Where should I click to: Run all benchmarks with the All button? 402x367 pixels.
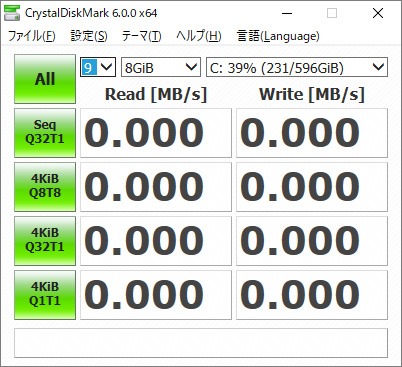[45, 79]
